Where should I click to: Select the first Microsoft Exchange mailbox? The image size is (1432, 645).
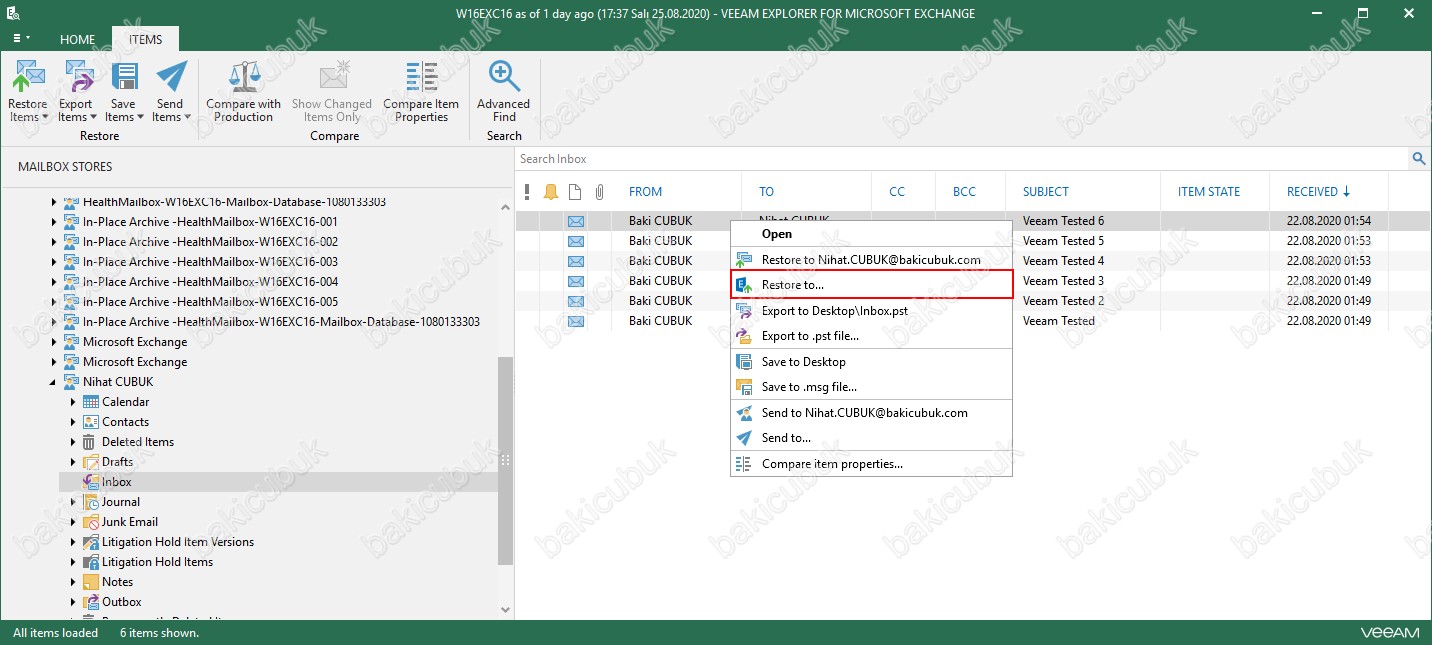click(x=135, y=342)
